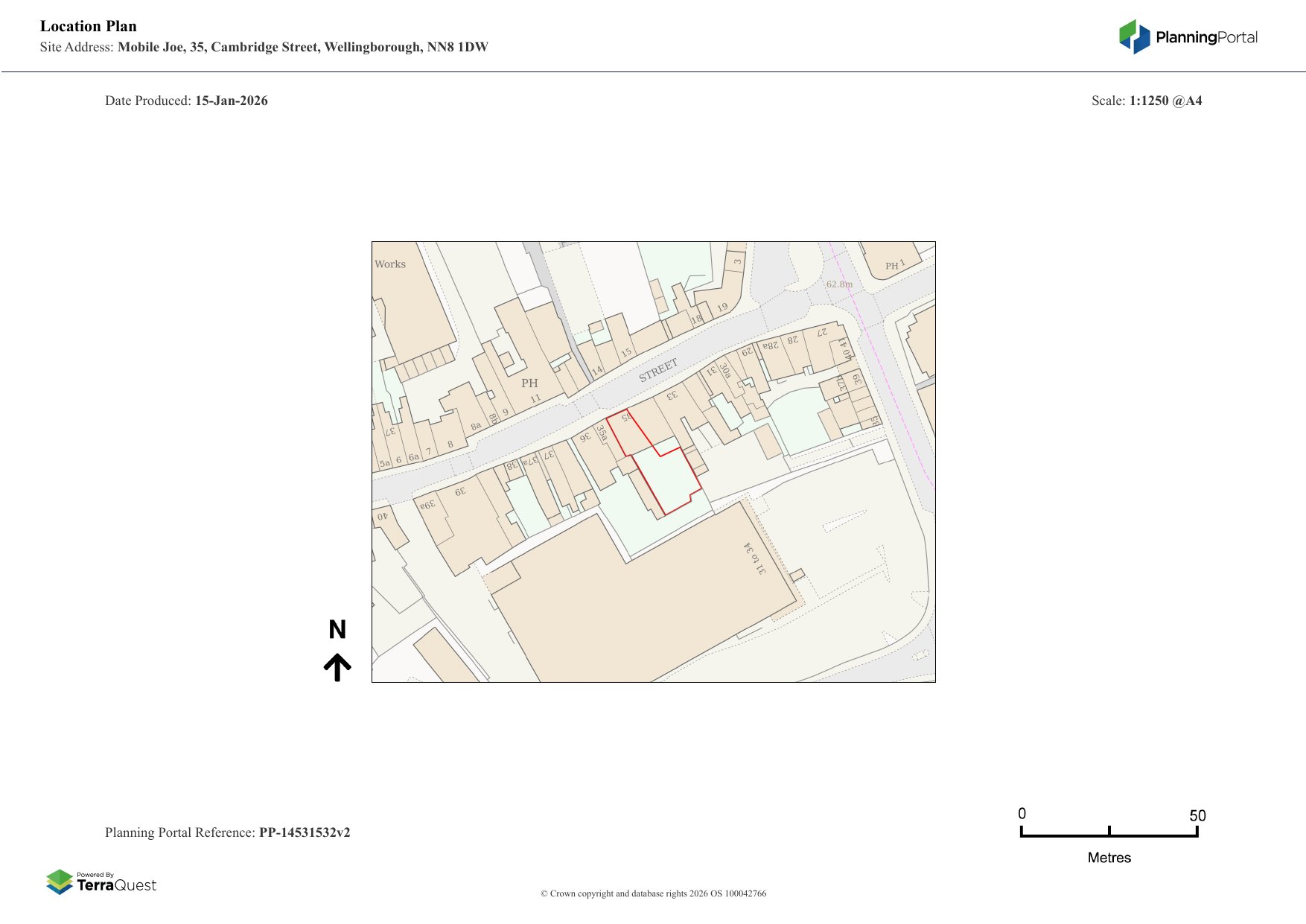Click the north arrow symbol

point(337,667)
